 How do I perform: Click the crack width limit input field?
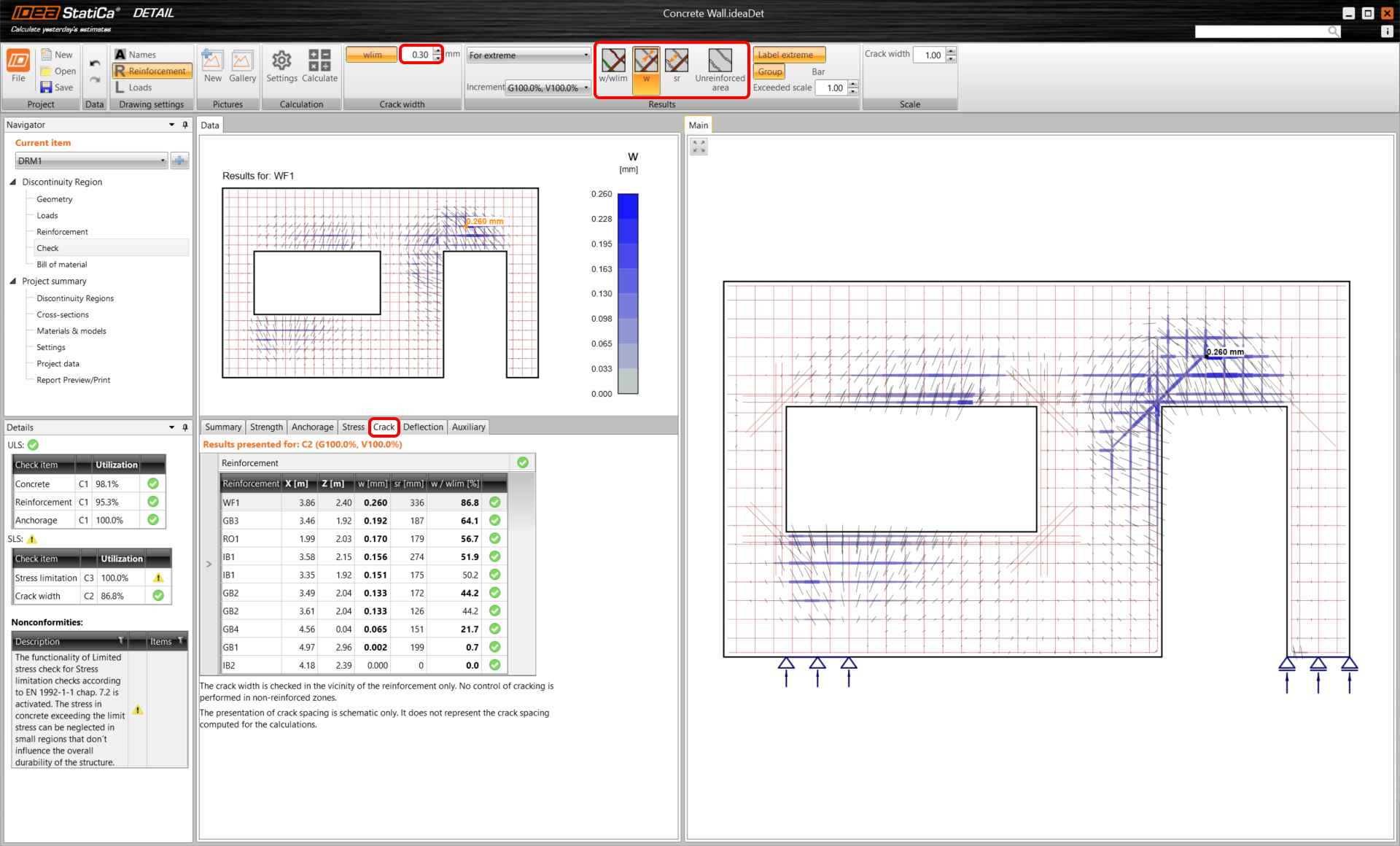(x=419, y=55)
